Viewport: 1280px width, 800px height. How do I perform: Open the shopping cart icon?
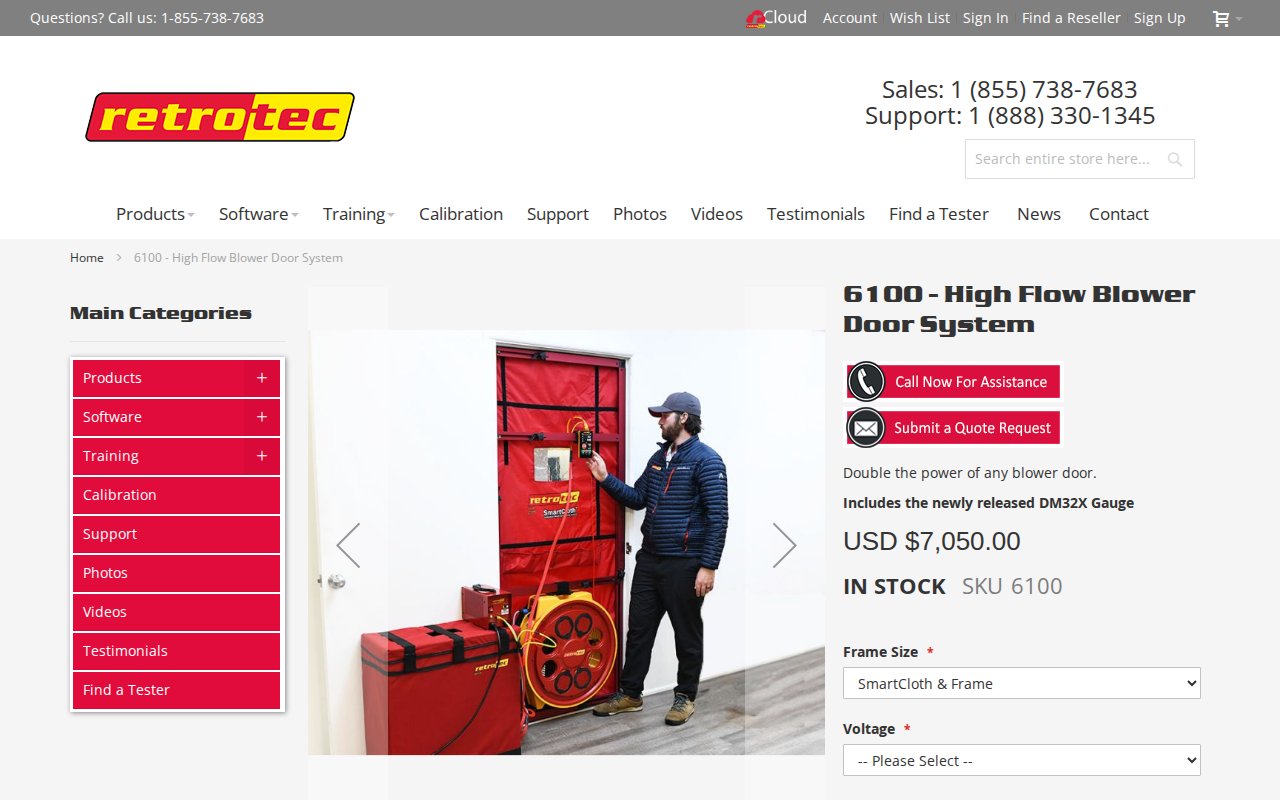1221,18
